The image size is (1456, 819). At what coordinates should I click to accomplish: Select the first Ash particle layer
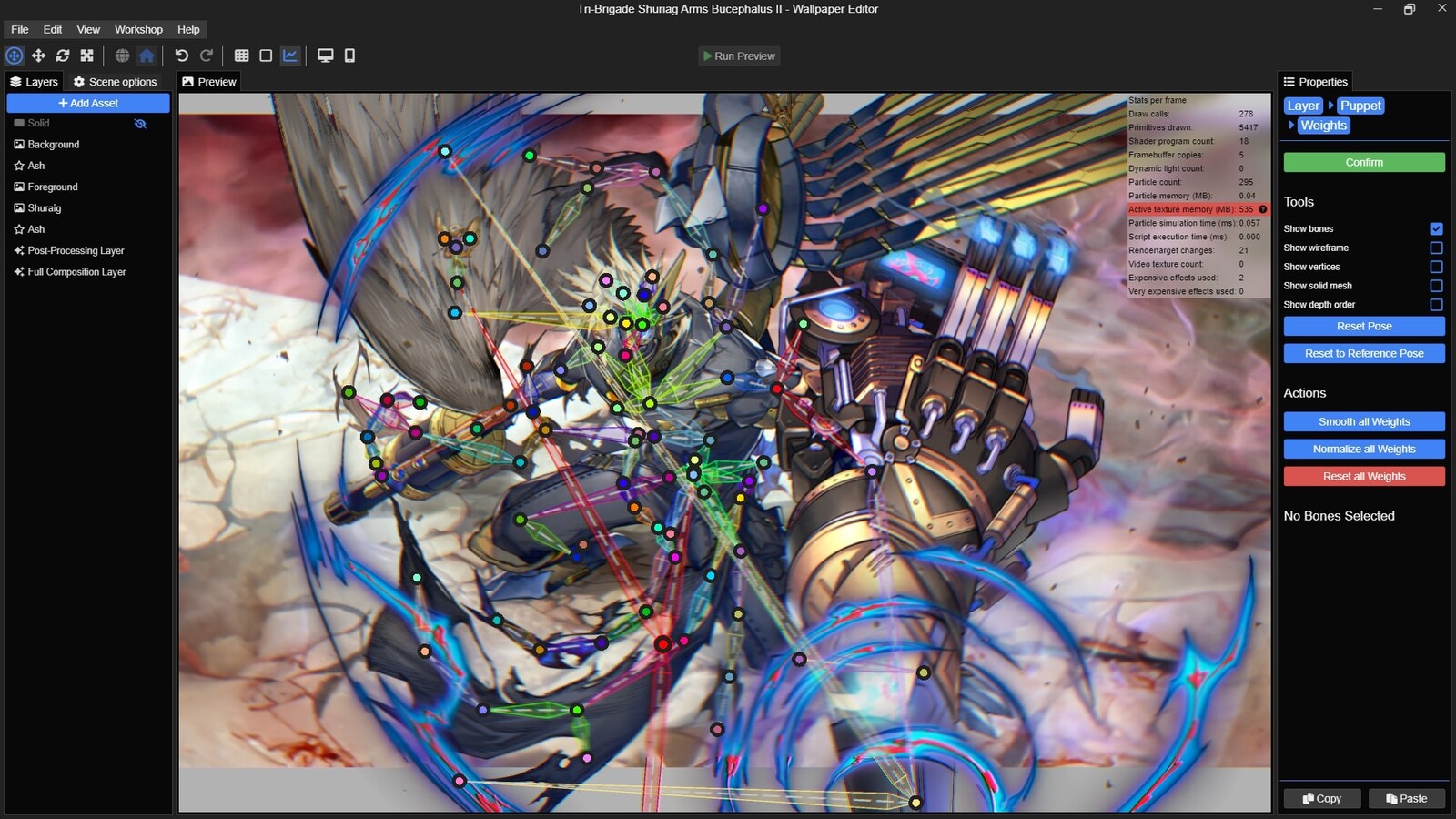click(x=88, y=166)
